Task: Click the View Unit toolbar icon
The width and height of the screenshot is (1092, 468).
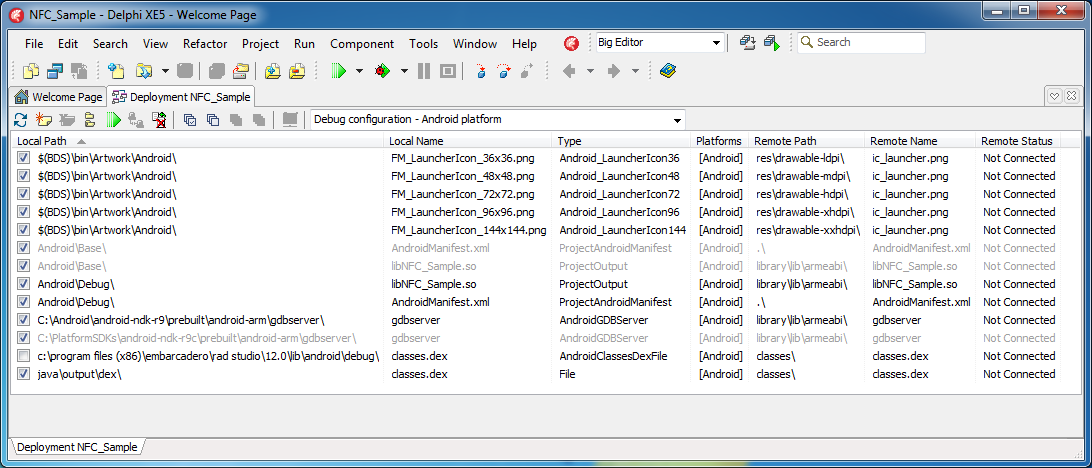Action: click(x=31, y=71)
